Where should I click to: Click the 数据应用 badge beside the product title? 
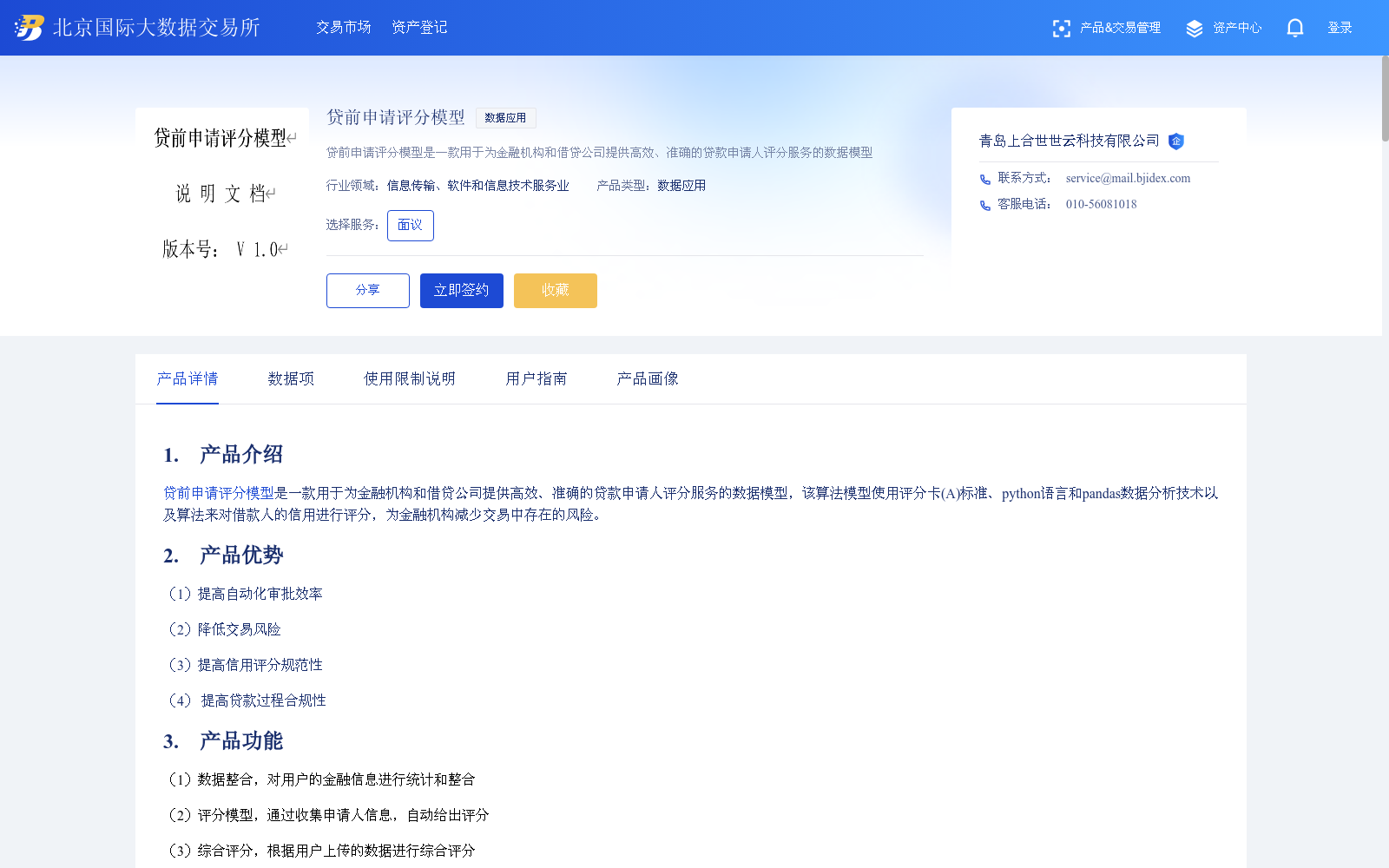pos(505,118)
